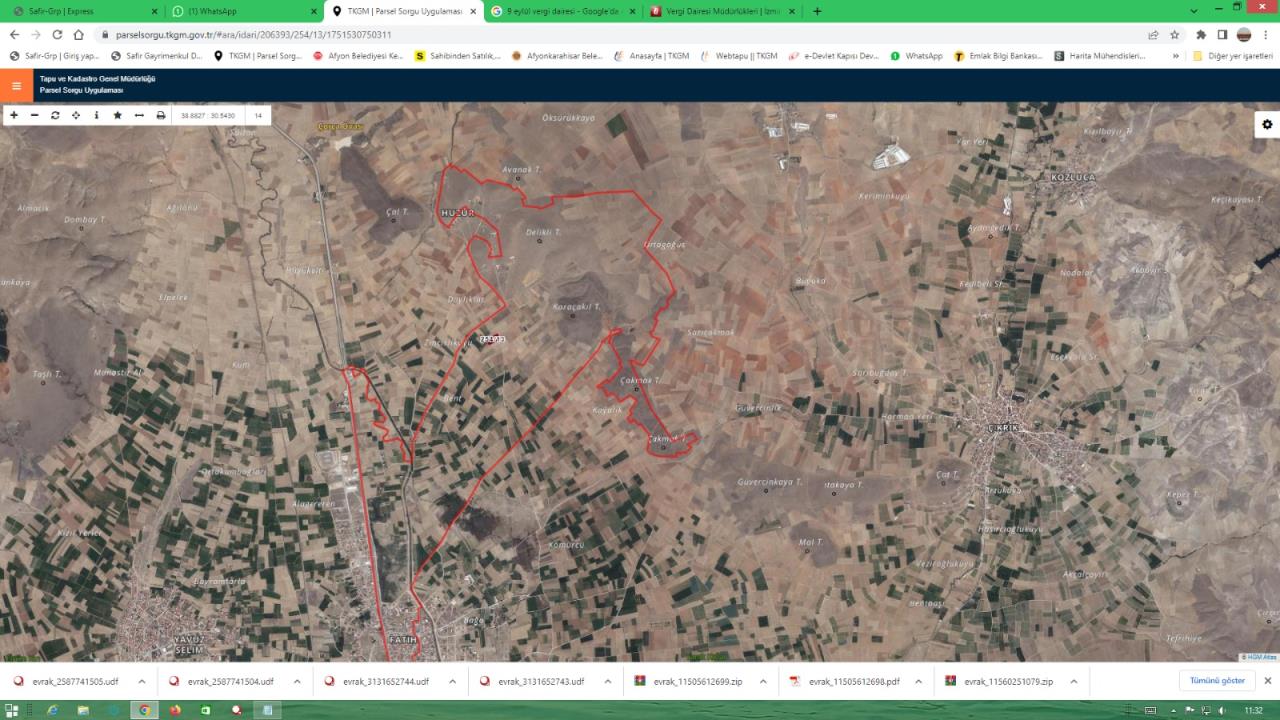Screen dimensions: 1280x720
Task: Open the Chrome three-dot menu
Action: (x=1266, y=34)
